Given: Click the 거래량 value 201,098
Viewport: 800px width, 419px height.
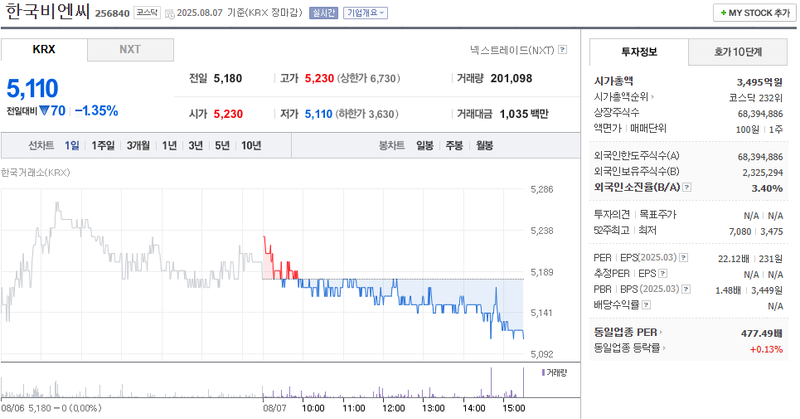Looking at the screenshot, I should (x=511, y=78).
